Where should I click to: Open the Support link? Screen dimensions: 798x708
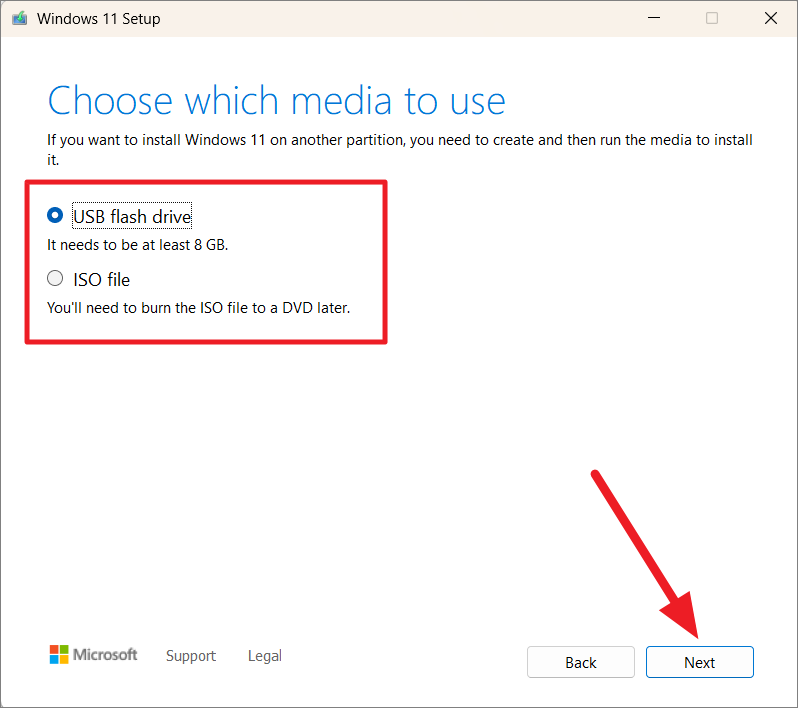click(x=191, y=656)
